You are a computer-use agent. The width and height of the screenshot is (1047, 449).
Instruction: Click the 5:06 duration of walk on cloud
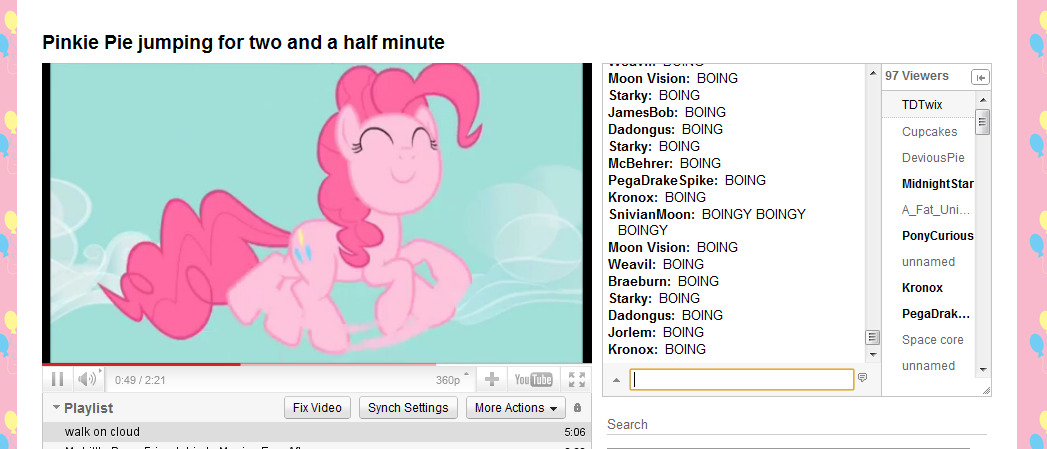click(574, 432)
